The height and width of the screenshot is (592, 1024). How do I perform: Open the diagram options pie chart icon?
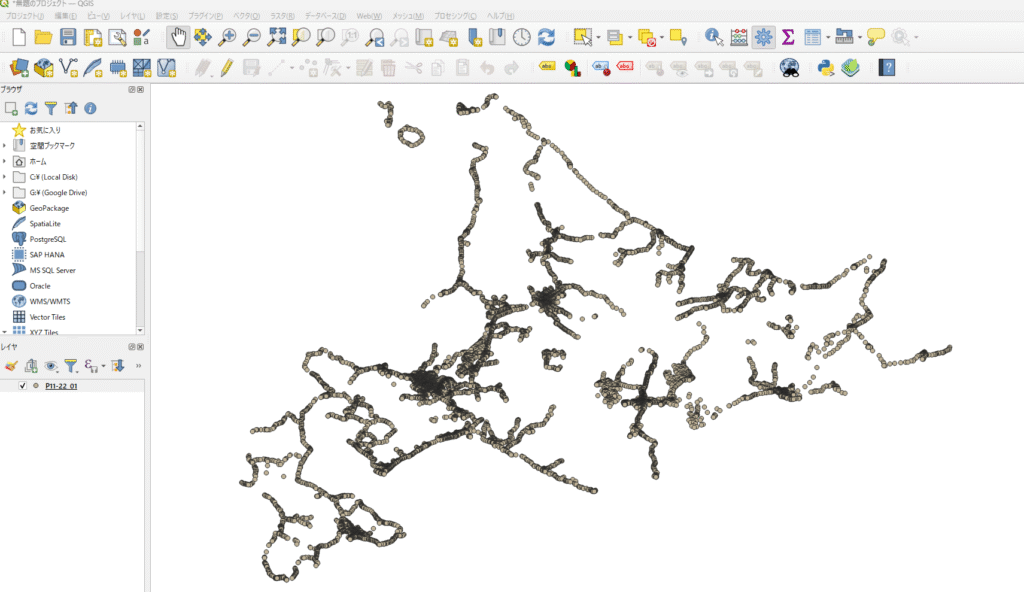tap(573, 67)
